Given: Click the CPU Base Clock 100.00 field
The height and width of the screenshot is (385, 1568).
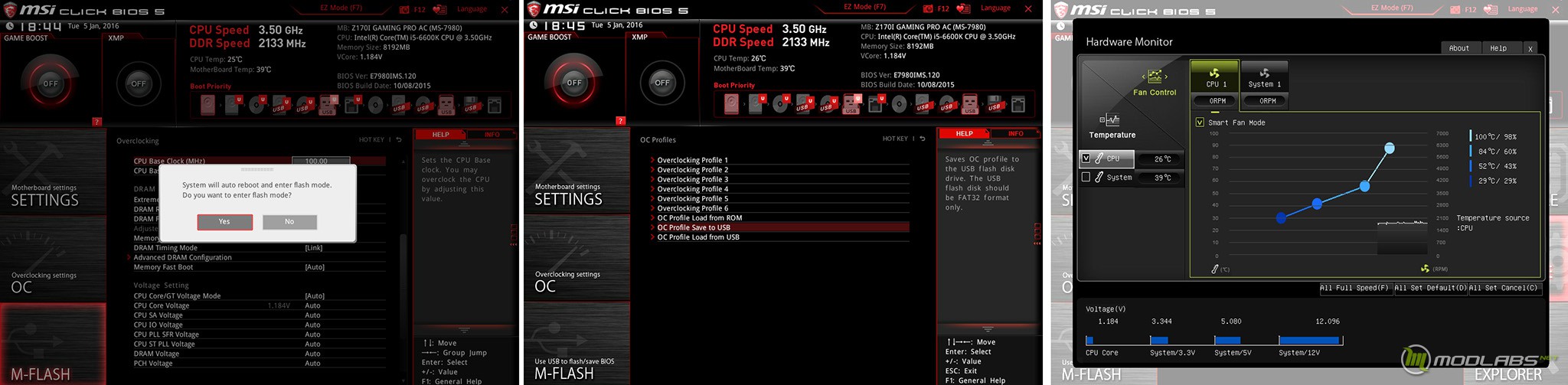Looking at the screenshot, I should (x=321, y=161).
